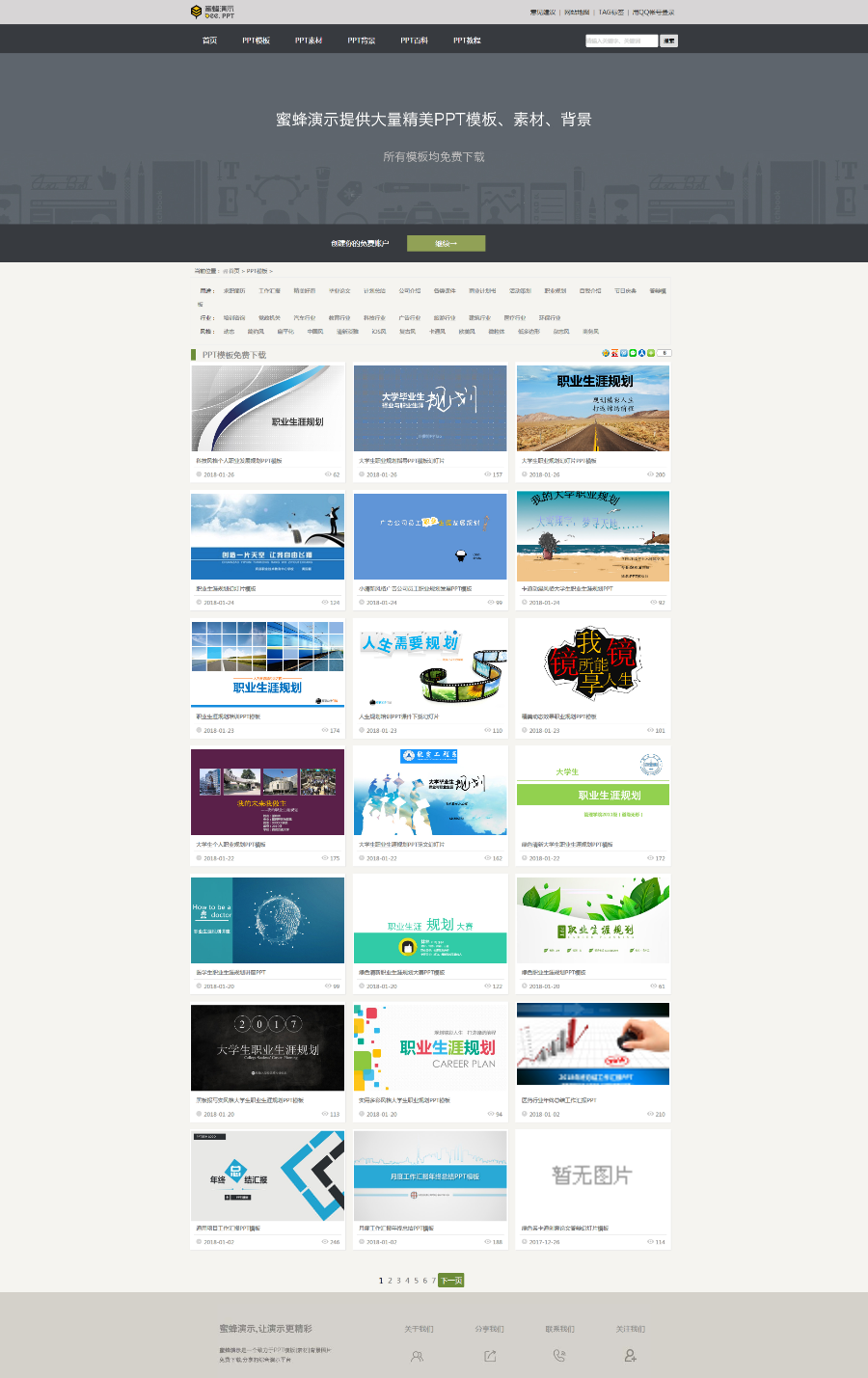Filter by 汽车行业 industry tag
Image resolution: width=868 pixels, height=1378 pixels.
click(x=305, y=317)
